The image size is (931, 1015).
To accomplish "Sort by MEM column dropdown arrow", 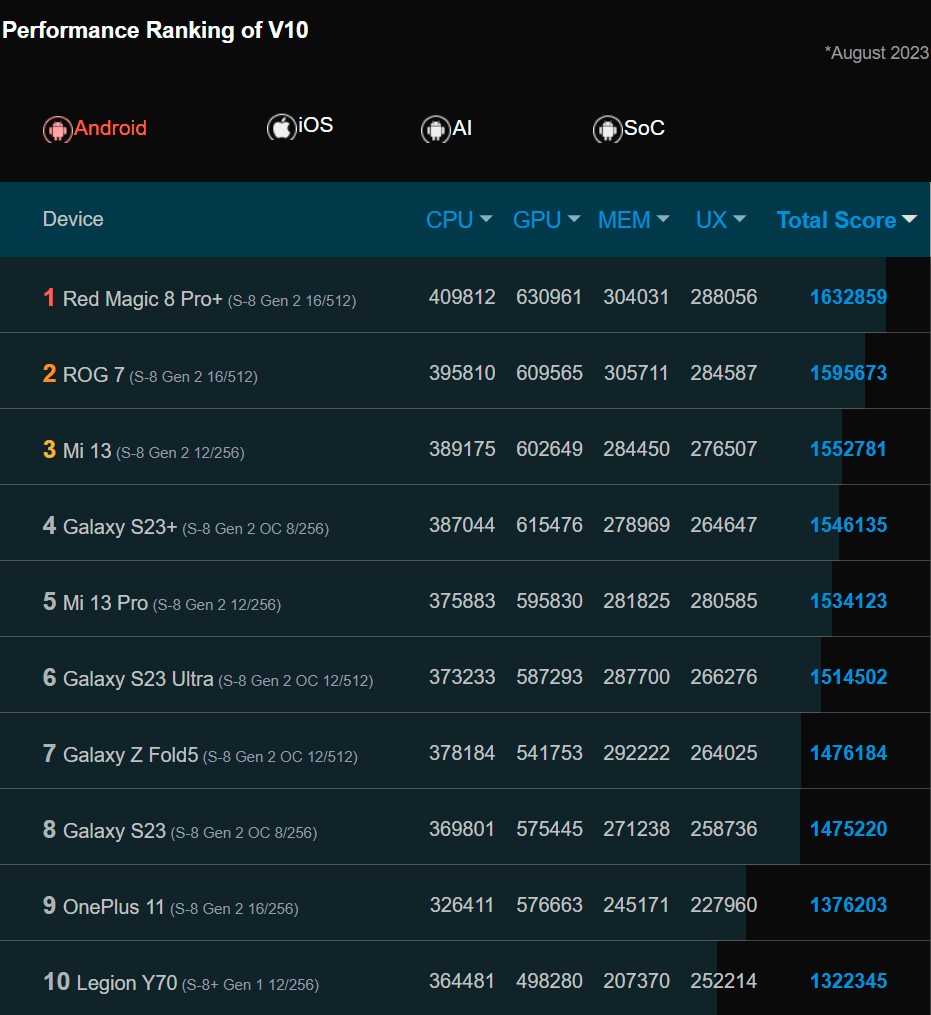I will (x=662, y=220).
